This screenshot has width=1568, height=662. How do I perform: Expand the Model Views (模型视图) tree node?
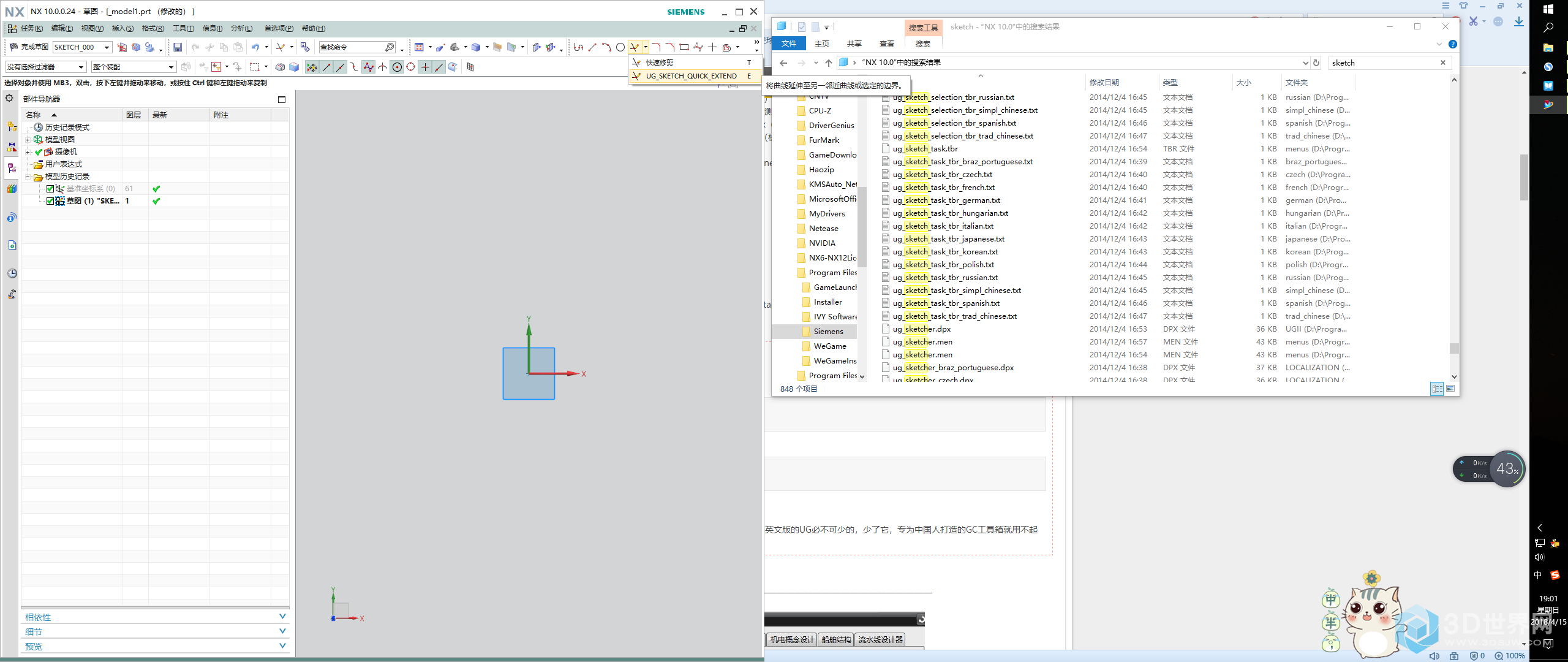coord(28,140)
